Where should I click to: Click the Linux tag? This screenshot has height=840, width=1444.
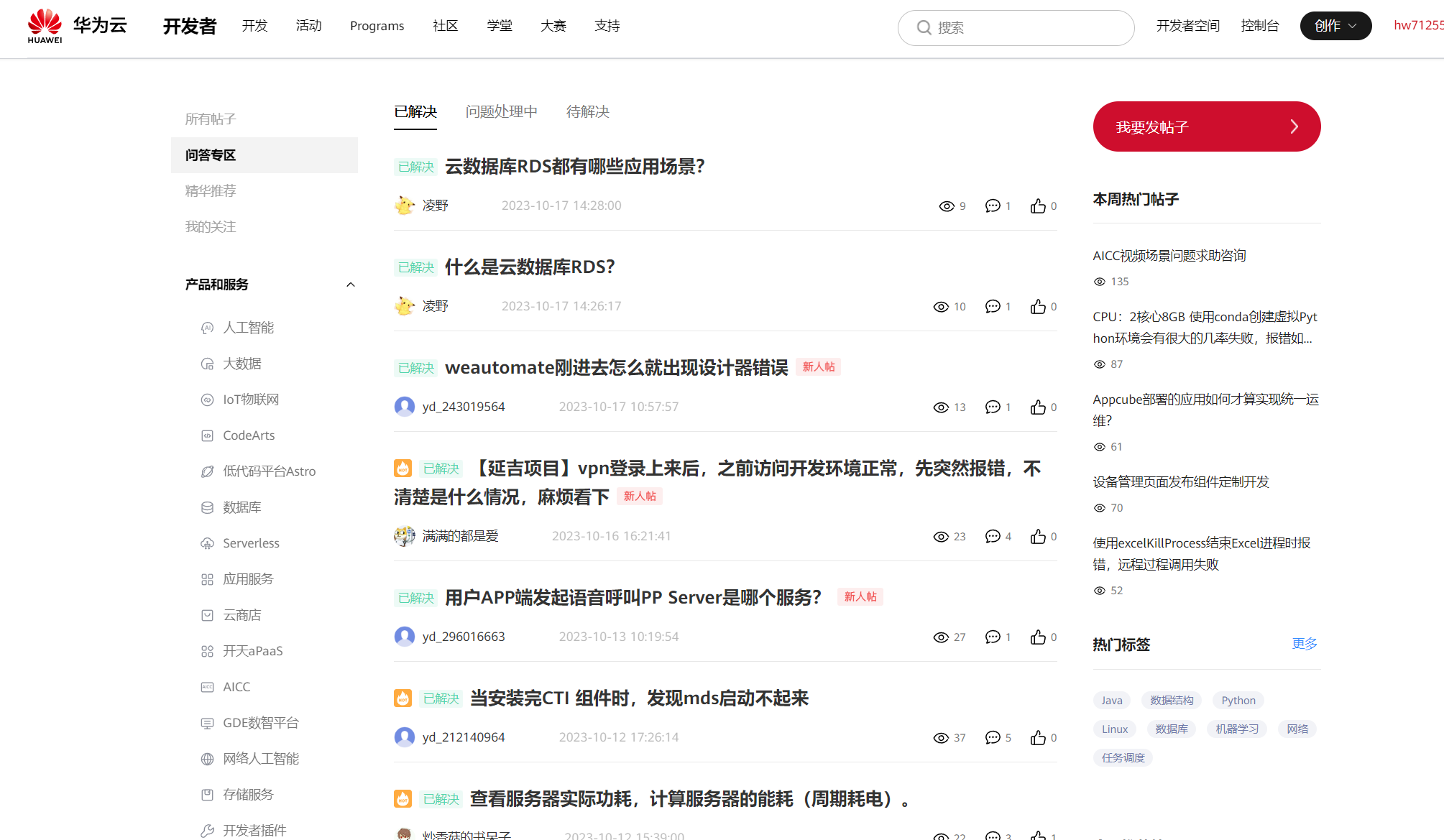coord(1115,729)
